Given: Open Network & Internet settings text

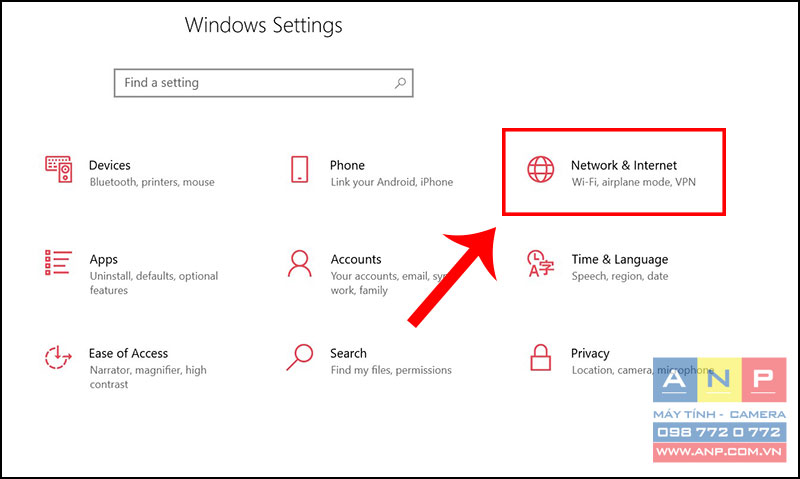Looking at the screenshot, I should [x=623, y=165].
